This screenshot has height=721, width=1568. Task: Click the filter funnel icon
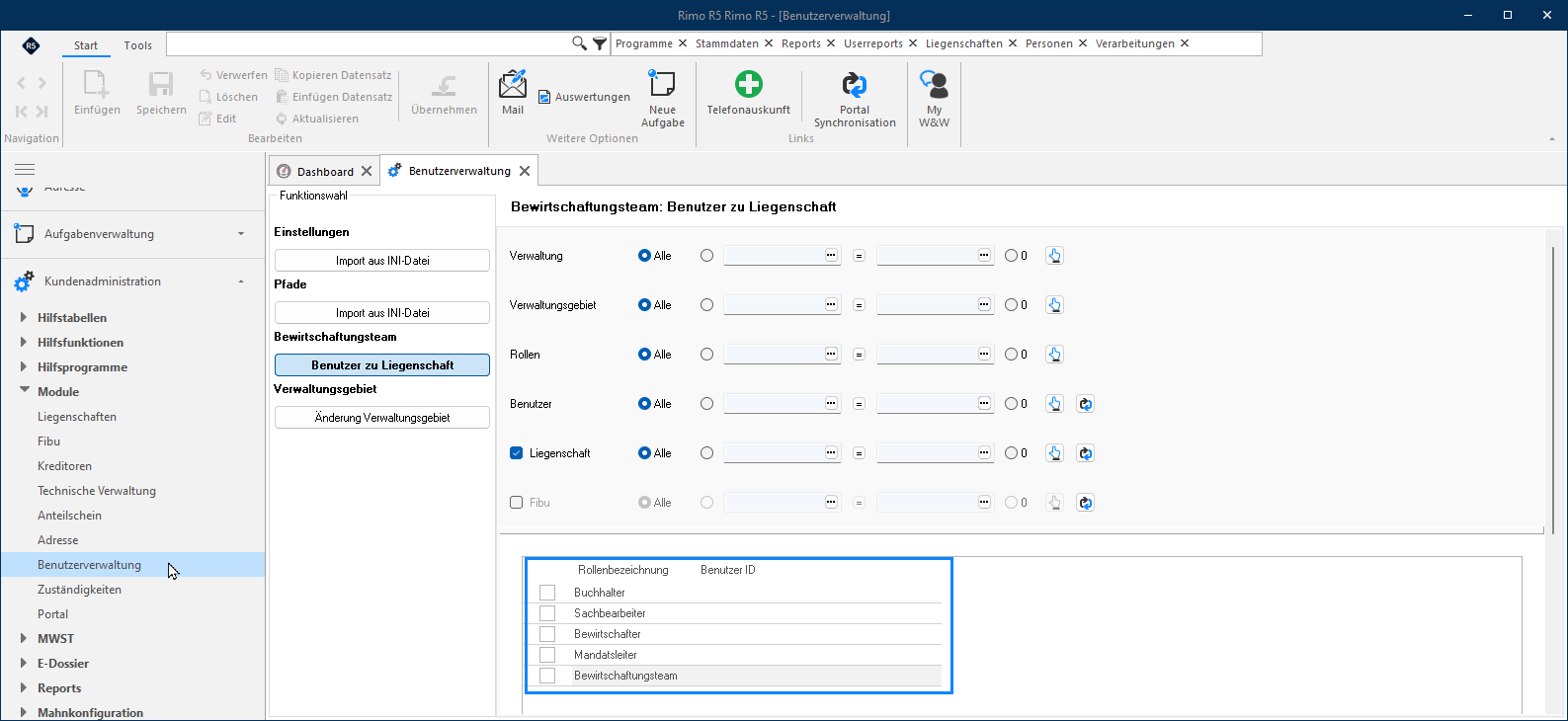coord(600,43)
